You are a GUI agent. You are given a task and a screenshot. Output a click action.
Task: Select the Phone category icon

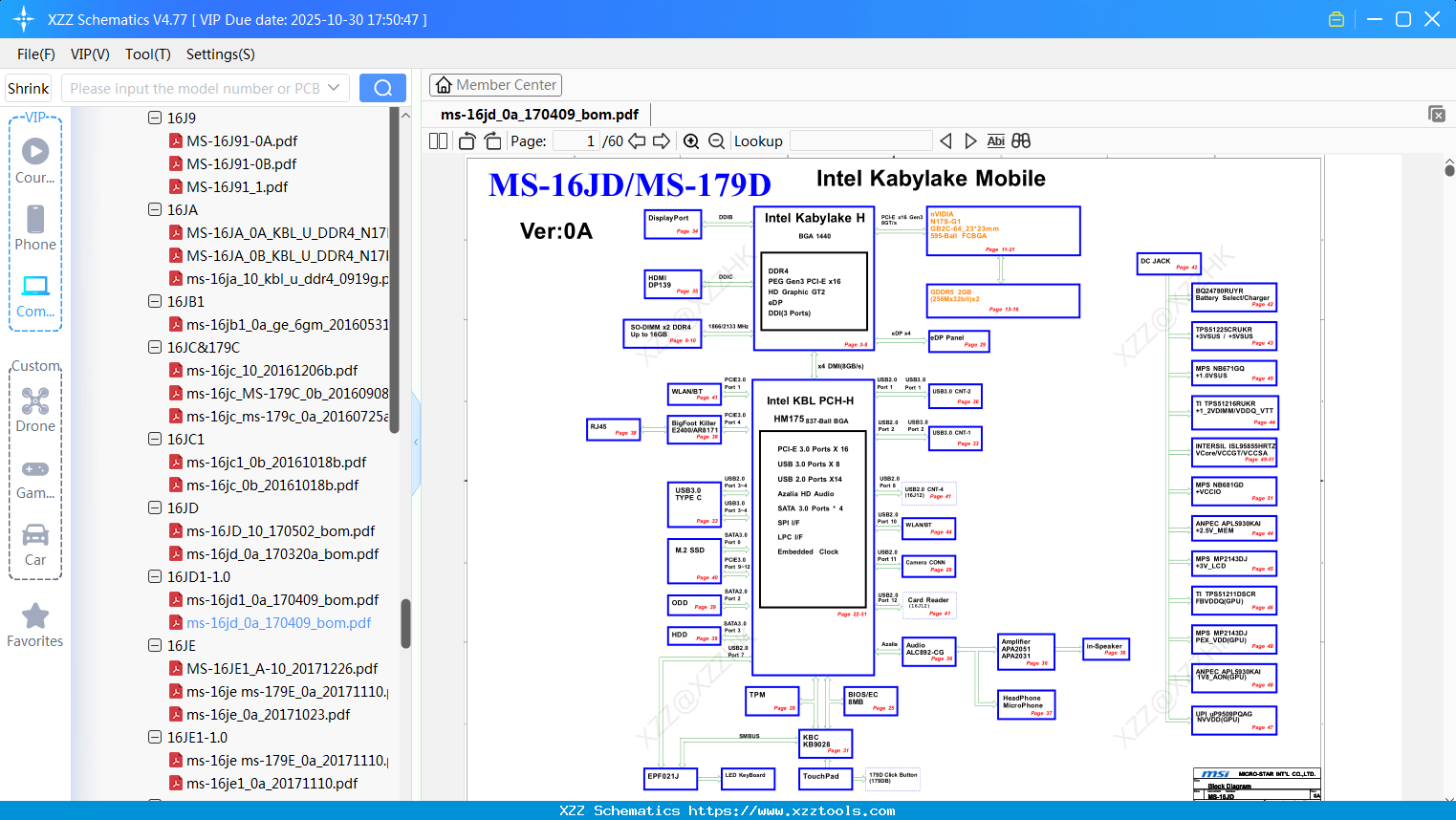tap(35, 219)
